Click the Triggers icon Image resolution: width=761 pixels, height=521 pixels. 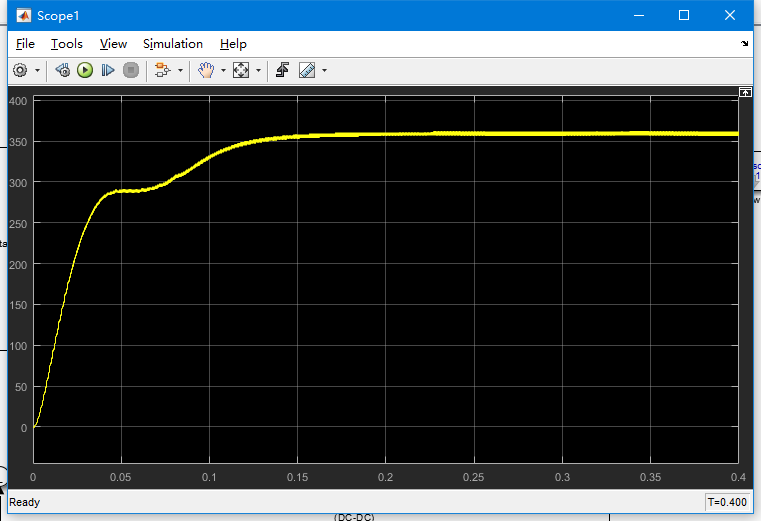pos(283,71)
